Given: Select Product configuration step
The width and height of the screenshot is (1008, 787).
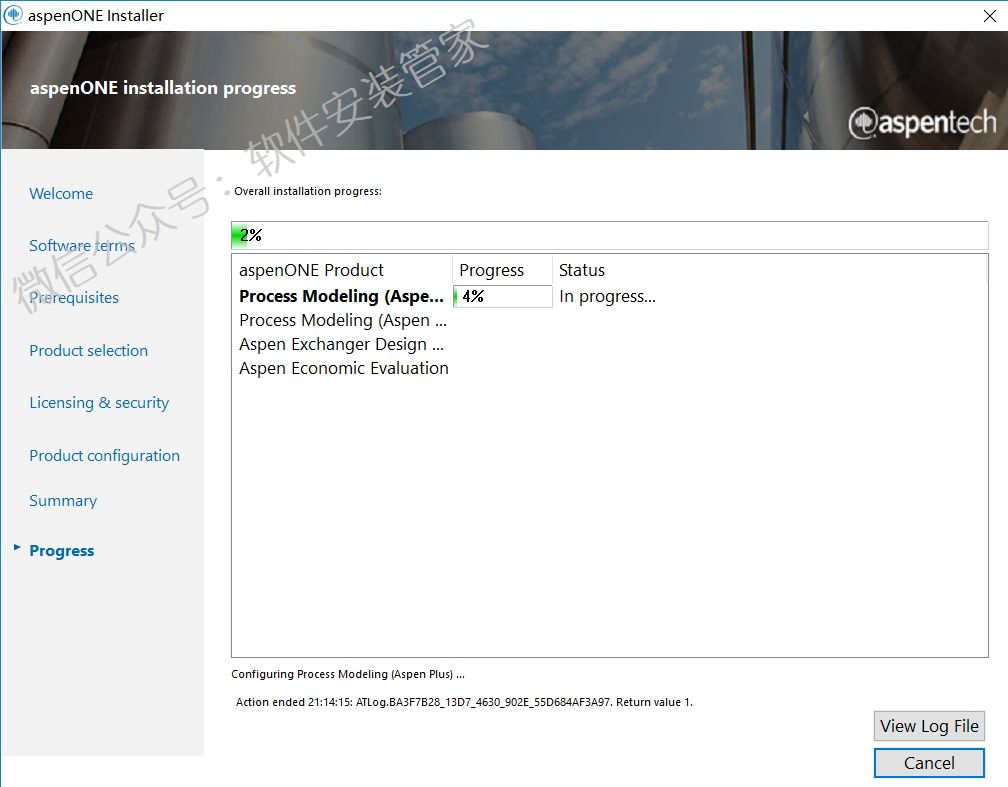Looking at the screenshot, I should [x=104, y=455].
